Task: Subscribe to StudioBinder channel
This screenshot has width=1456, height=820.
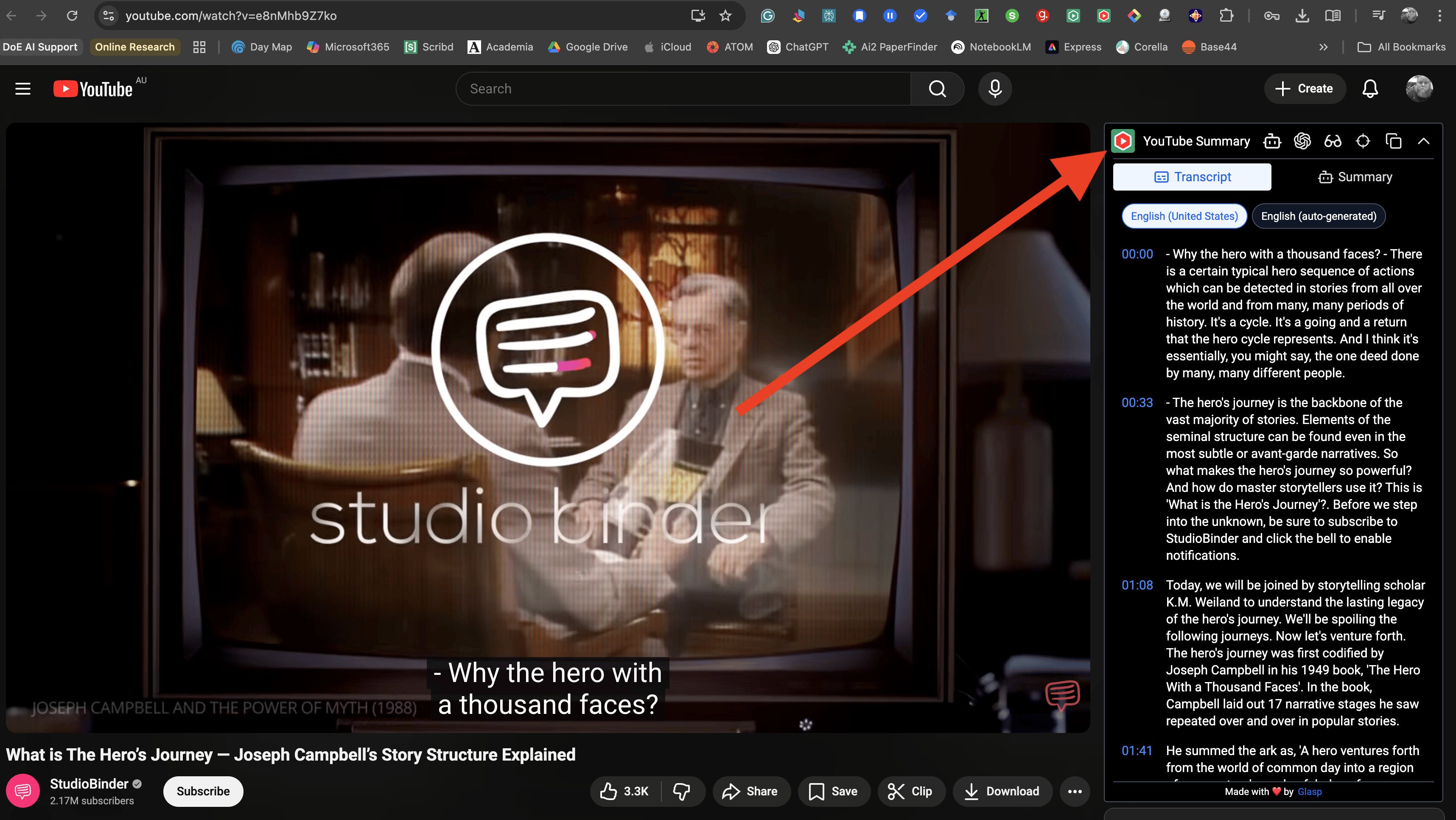Action: (x=203, y=791)
